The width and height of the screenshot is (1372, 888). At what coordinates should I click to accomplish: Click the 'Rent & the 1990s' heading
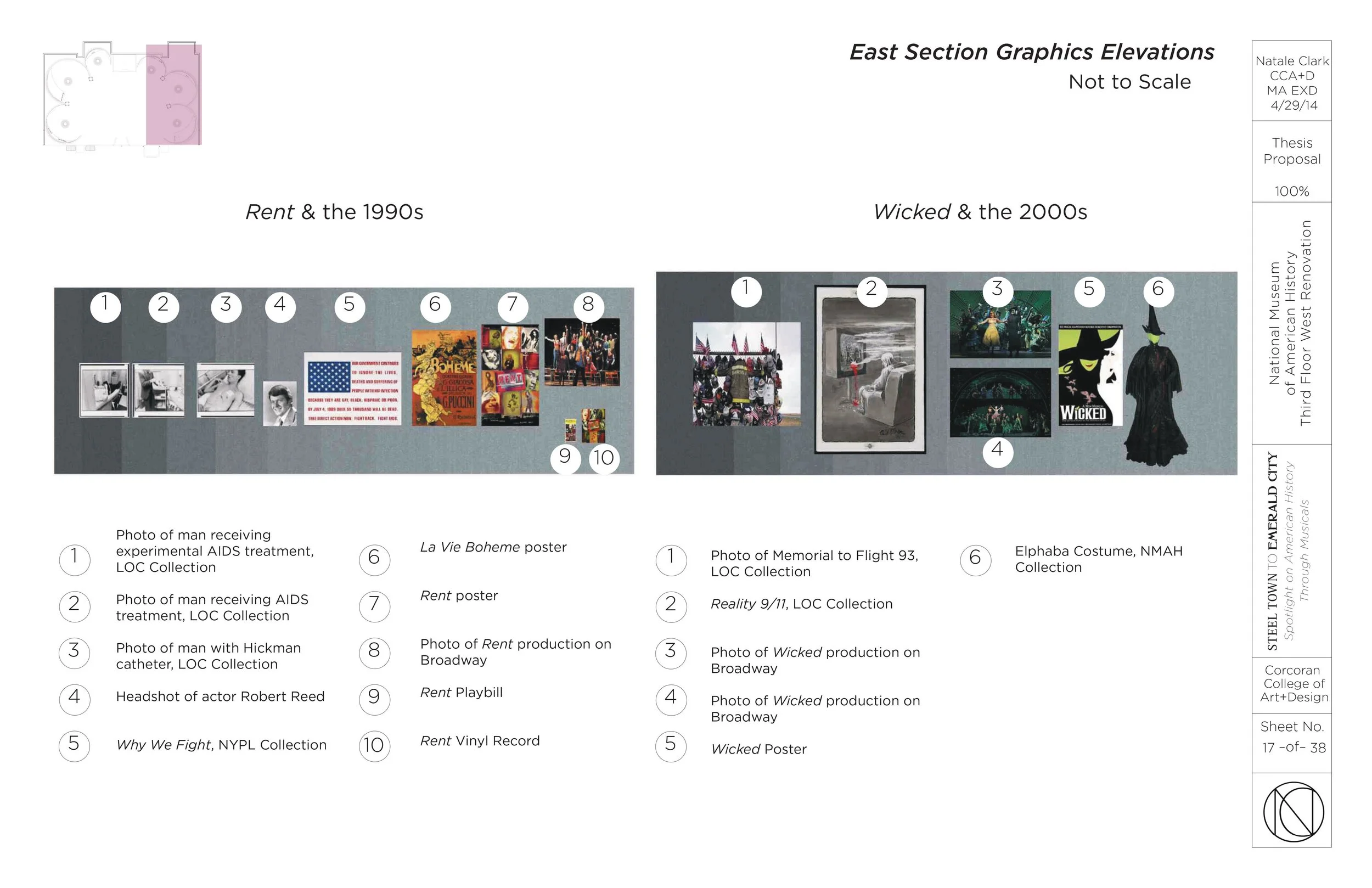coord(334,212)
